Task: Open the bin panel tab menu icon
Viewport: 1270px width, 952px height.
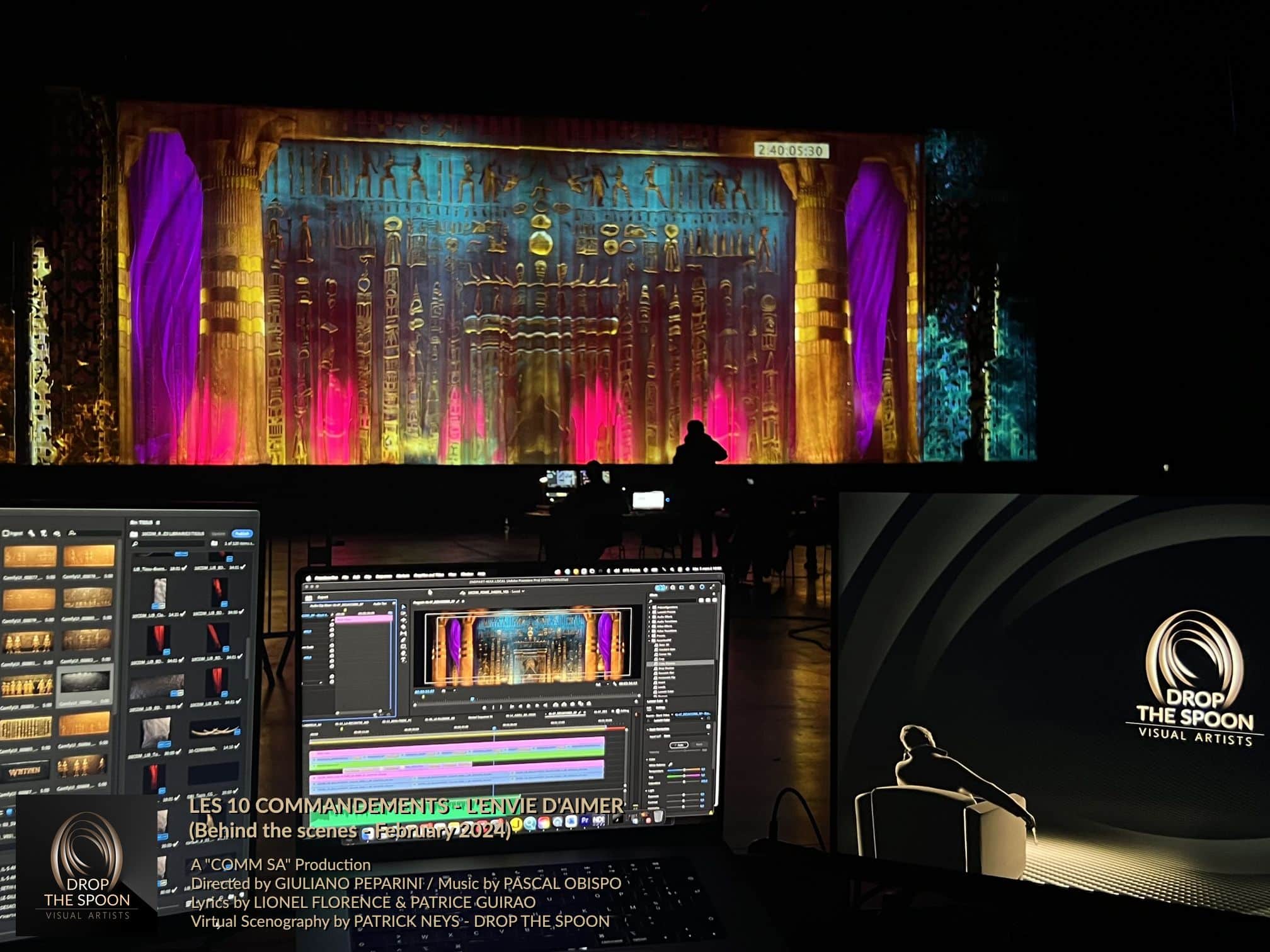Action: (158, 523)
